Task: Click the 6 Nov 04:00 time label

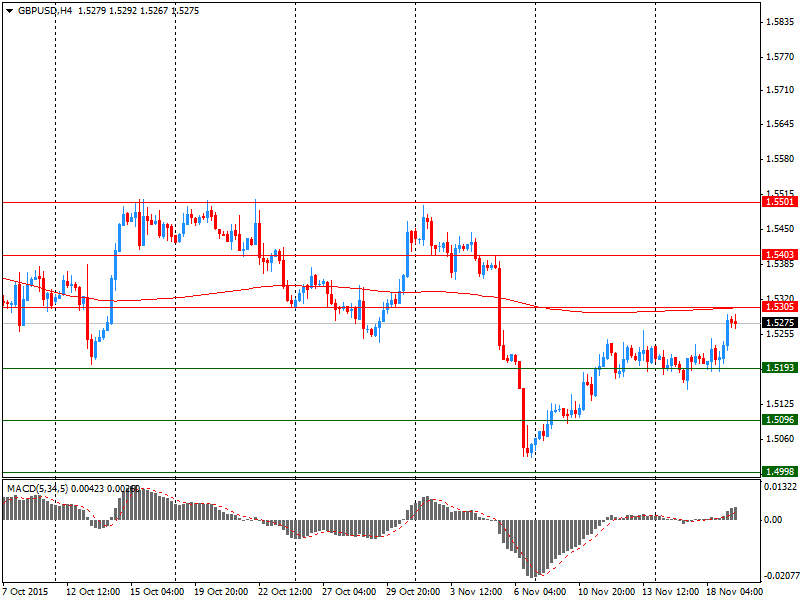Action: tap(540, 592)
